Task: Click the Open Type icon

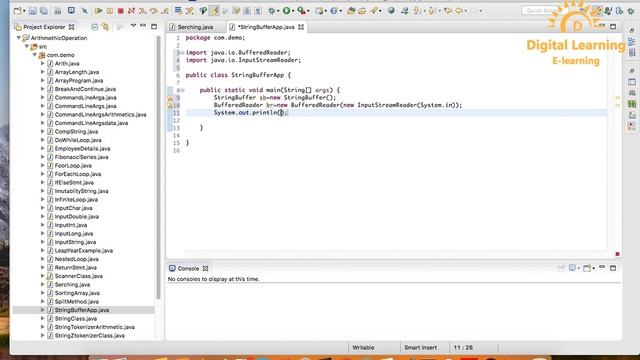Action: pos(351,11)
